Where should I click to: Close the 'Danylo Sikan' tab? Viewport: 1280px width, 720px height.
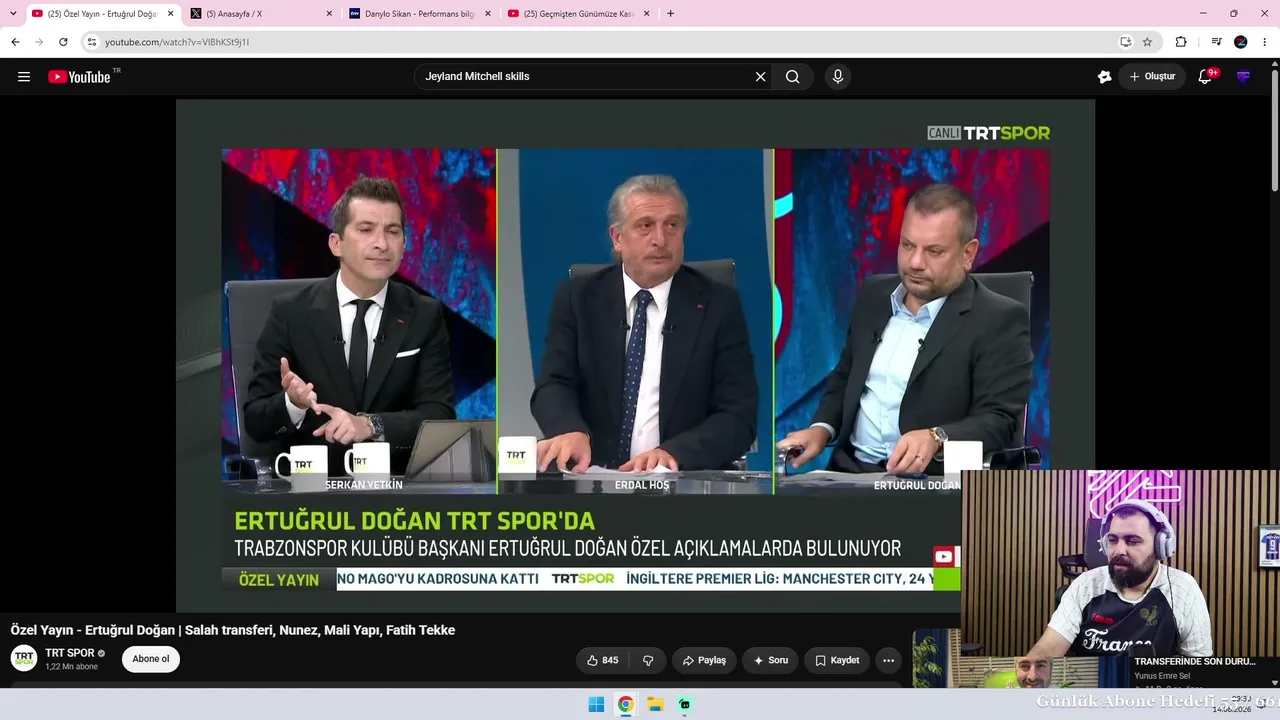tap(488, 14)
